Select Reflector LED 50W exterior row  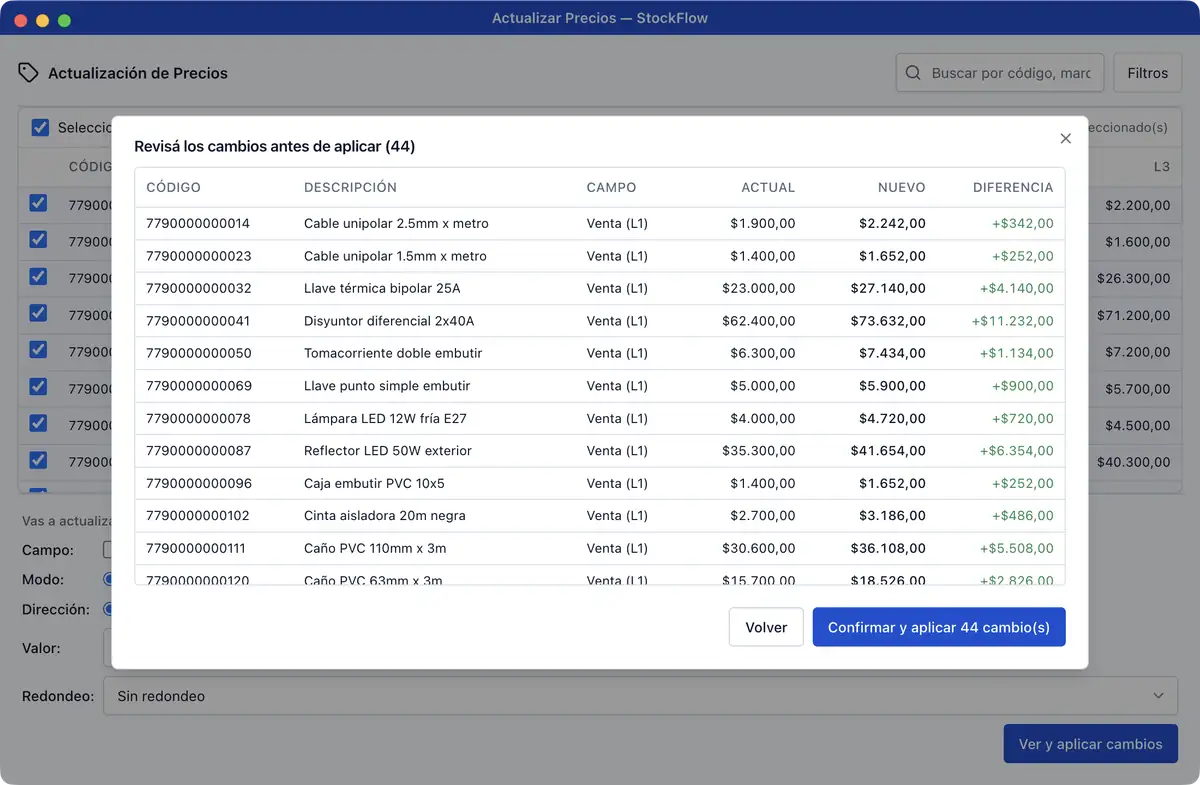(600, 451)
